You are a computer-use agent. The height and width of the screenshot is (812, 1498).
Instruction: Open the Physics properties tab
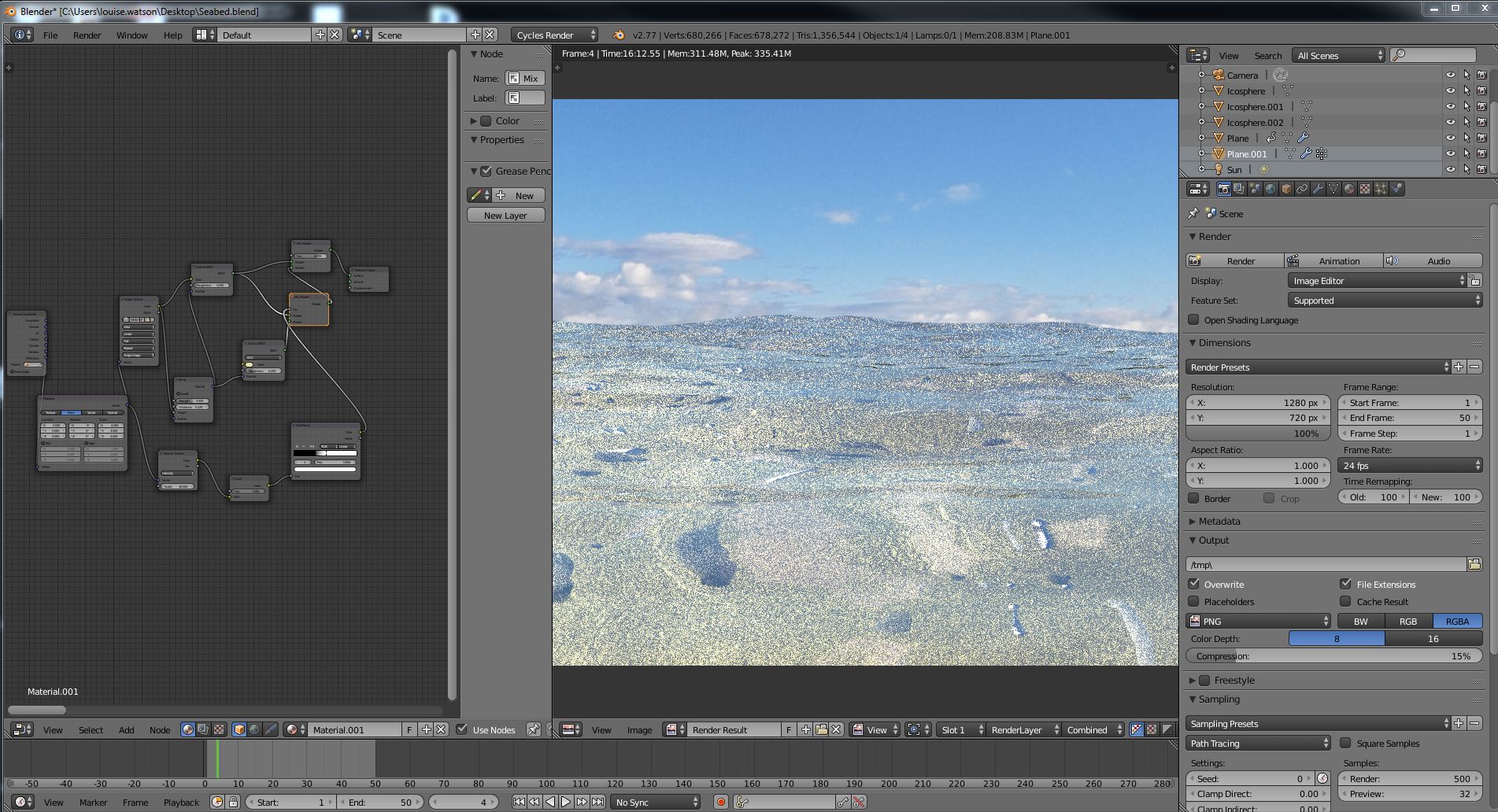click(x=1396, y=189)
